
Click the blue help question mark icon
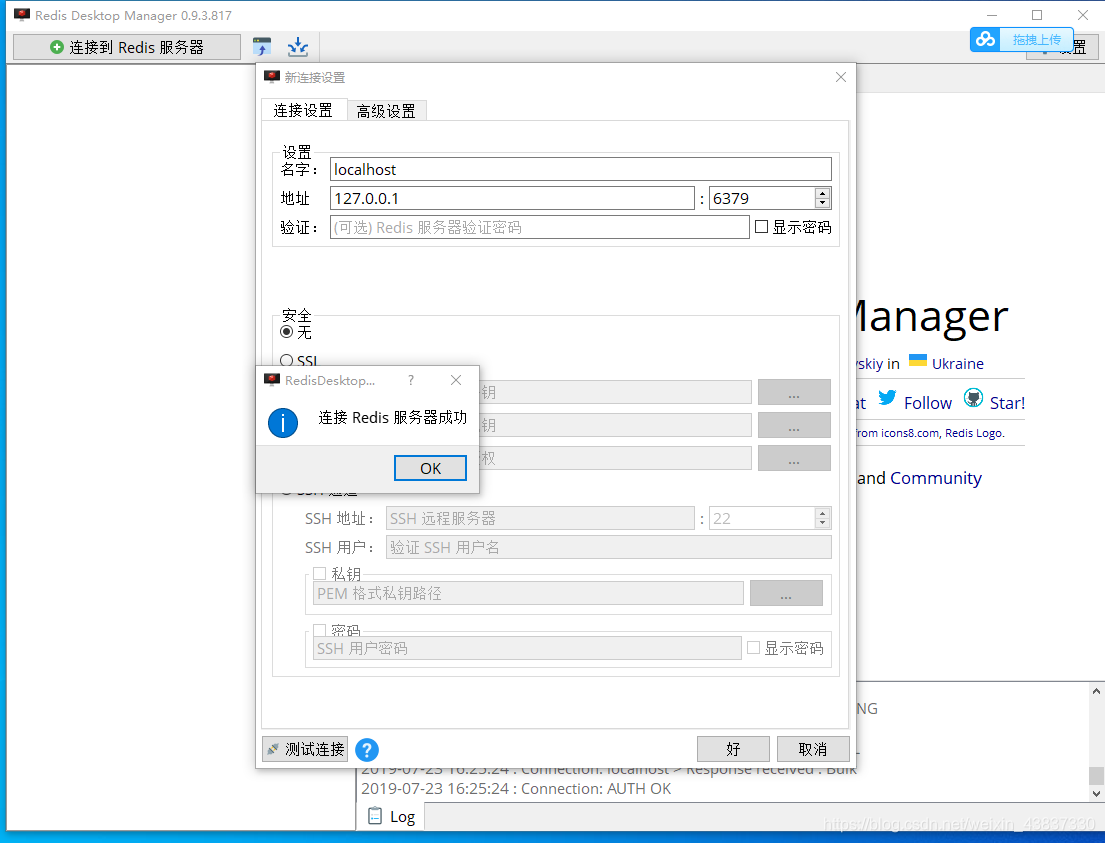click(x=366, y=749)
